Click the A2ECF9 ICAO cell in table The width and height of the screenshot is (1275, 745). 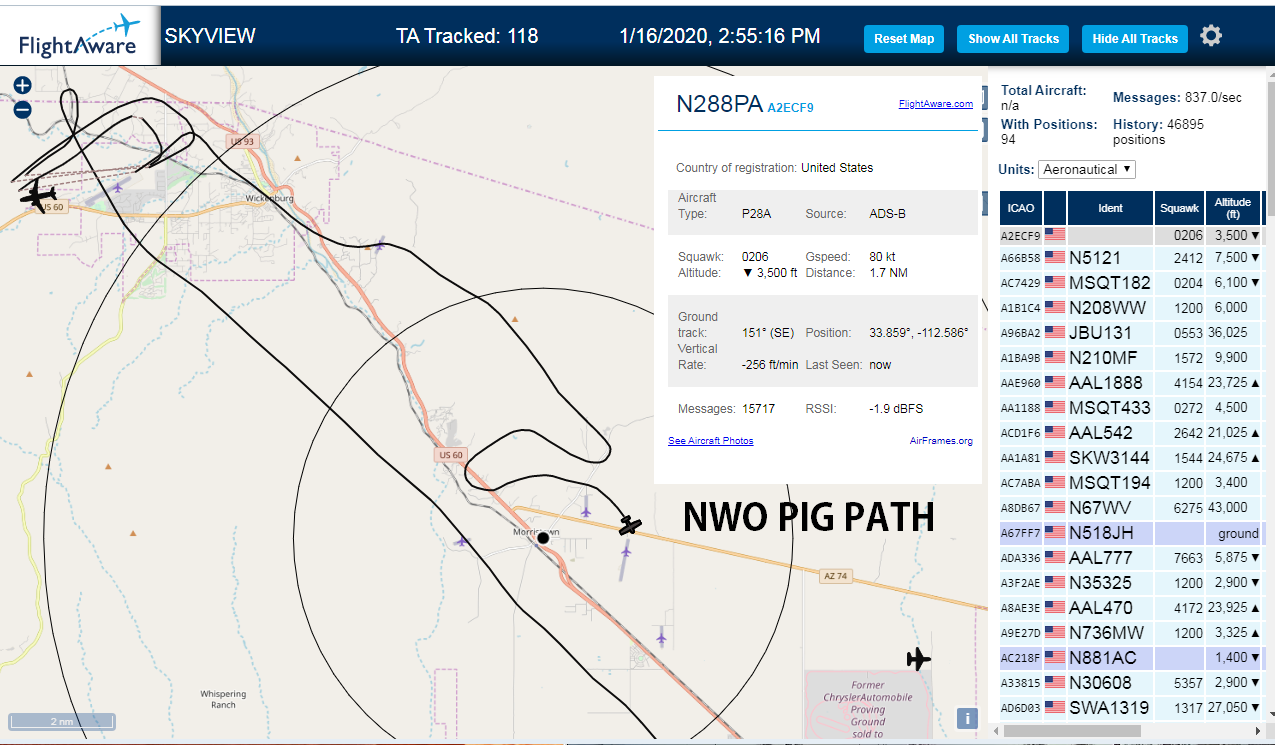pos(1021,236)
